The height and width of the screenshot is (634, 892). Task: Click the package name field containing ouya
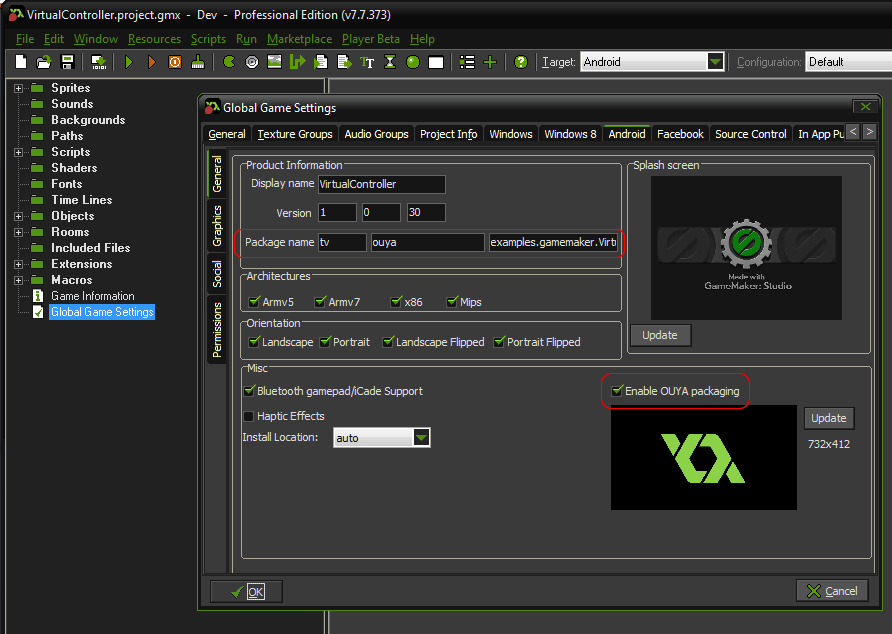(x=427, y=243)
